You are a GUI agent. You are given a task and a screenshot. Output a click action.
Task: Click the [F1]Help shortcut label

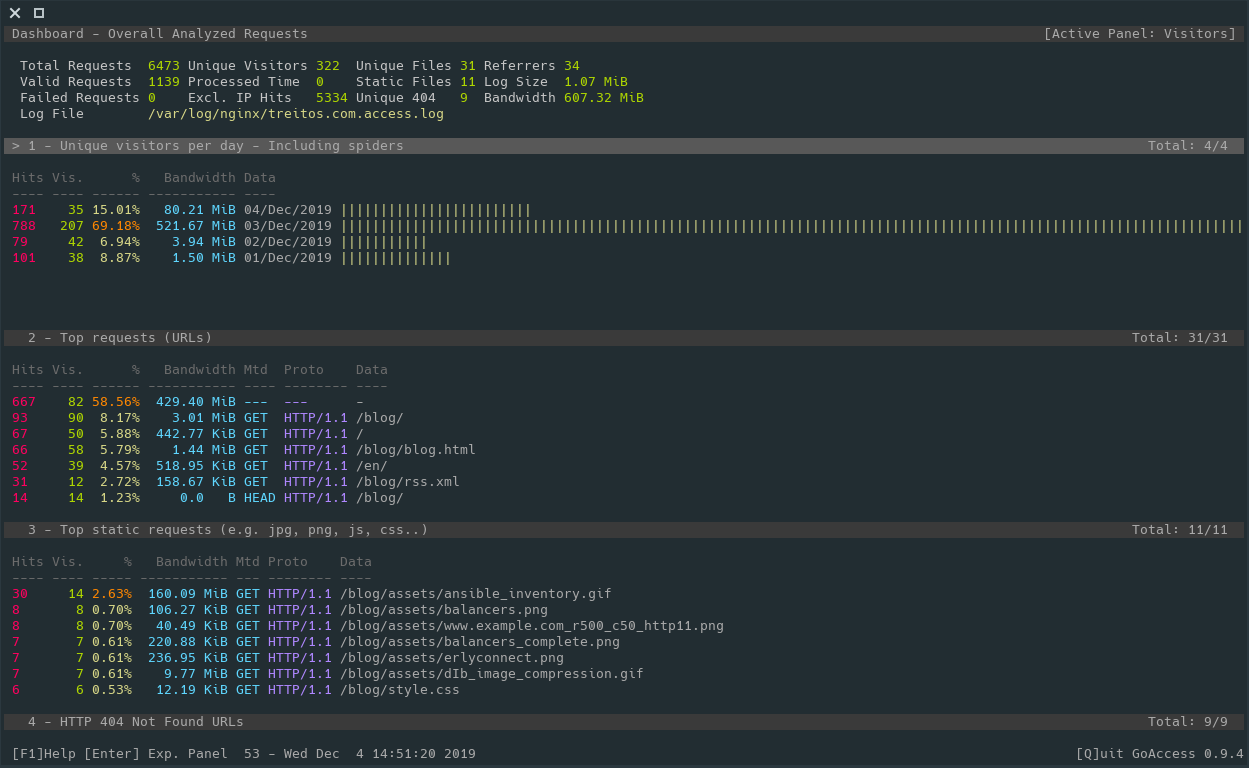point(44,754)
